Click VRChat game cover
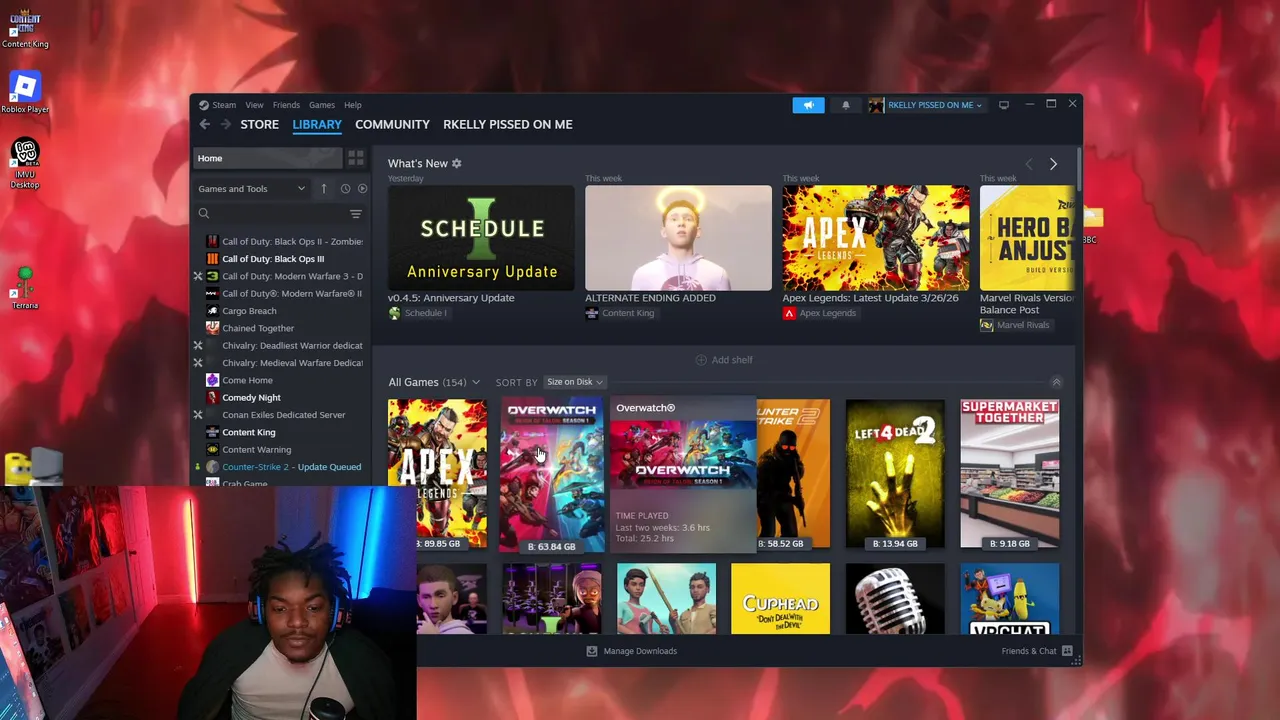 pyautogui.click(x=1010, y=598)
